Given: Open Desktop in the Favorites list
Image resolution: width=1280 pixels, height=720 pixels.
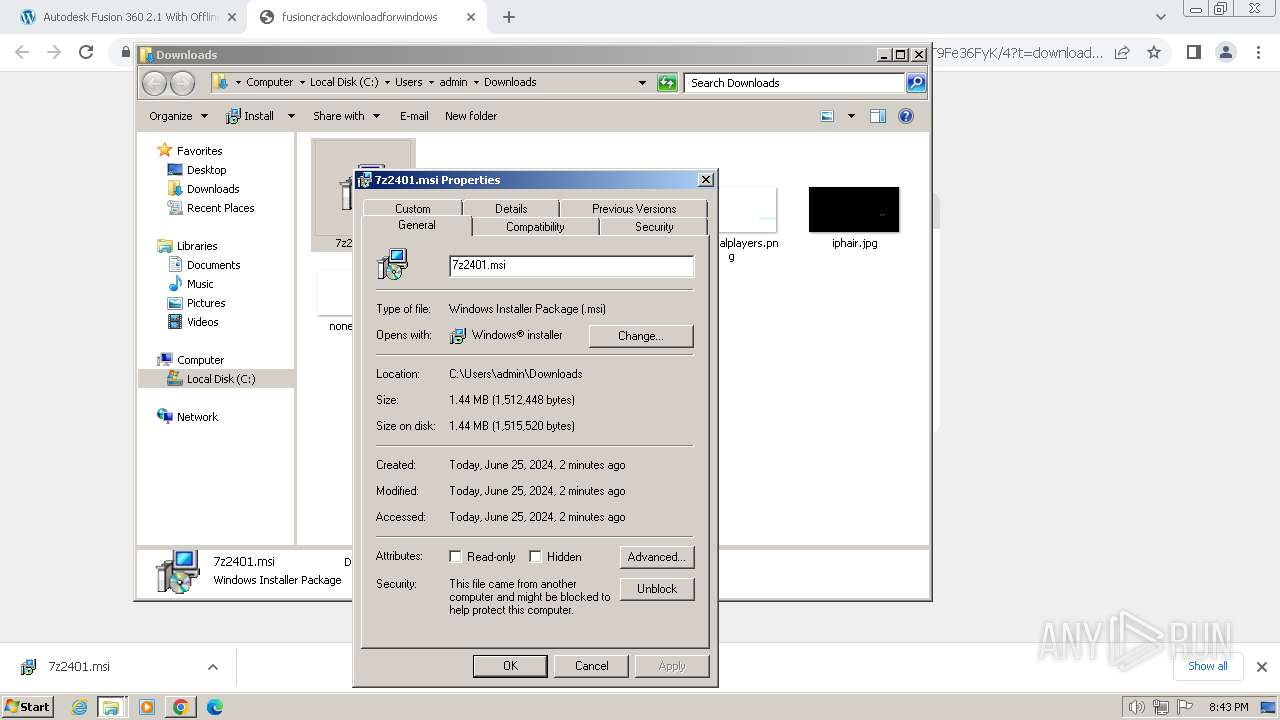Looking at the screenshot, I should (x=197, y=170).
